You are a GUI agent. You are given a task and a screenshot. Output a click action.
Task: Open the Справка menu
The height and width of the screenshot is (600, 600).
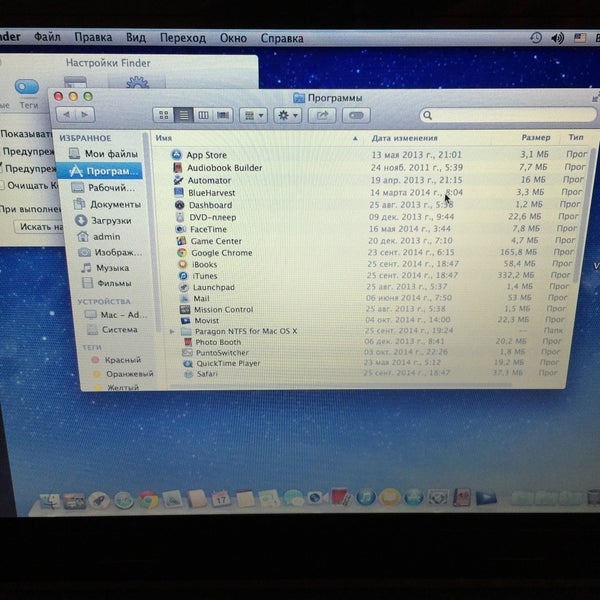(x=282, y=39)
